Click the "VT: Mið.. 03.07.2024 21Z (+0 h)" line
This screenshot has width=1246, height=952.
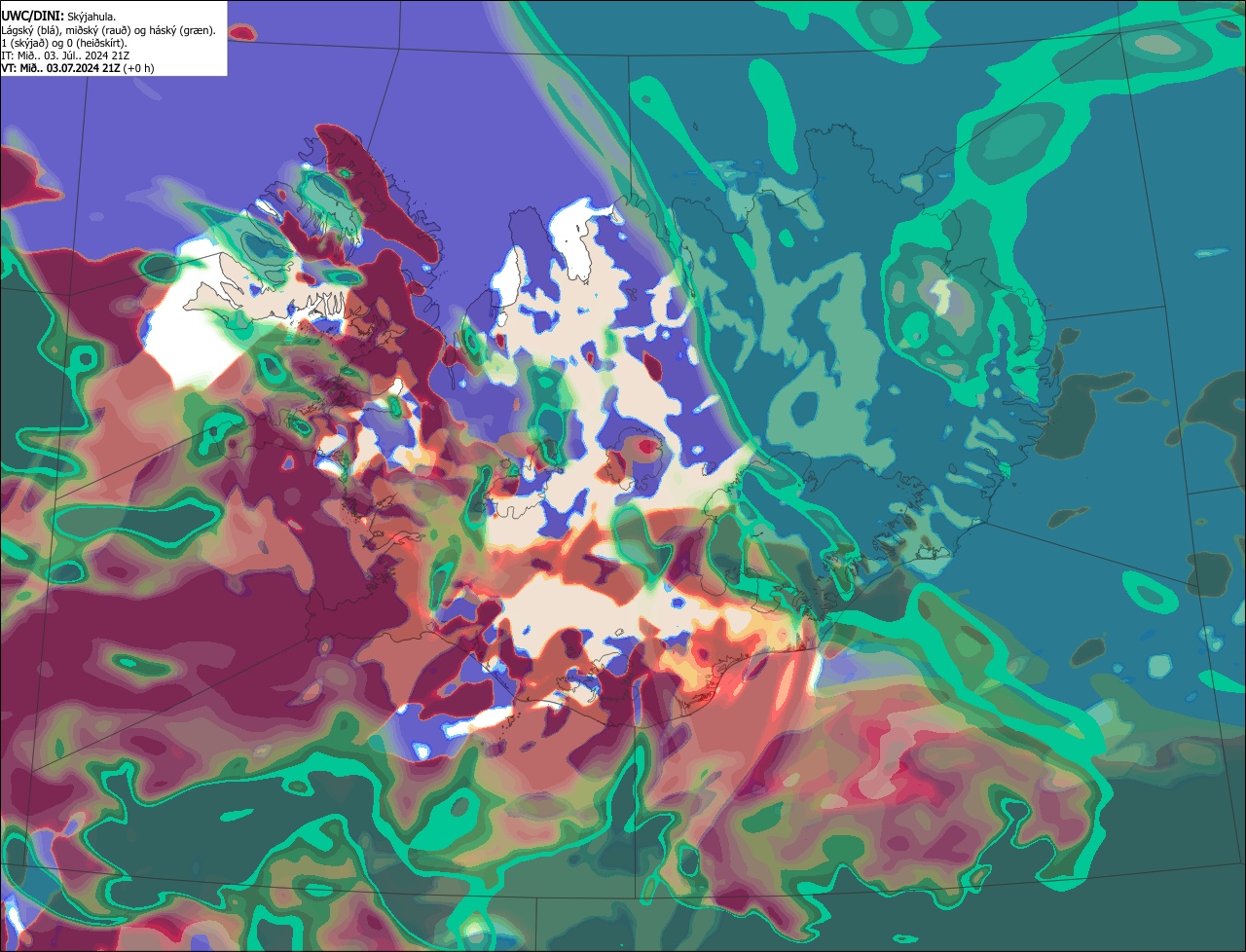tap(78, 68)
